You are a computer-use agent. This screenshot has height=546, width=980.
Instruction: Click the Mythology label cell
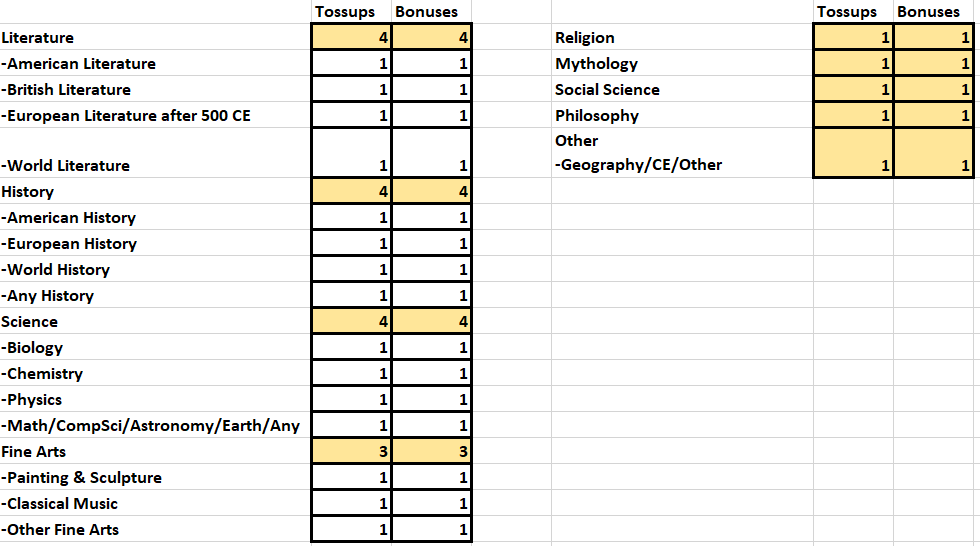point(682,64)
